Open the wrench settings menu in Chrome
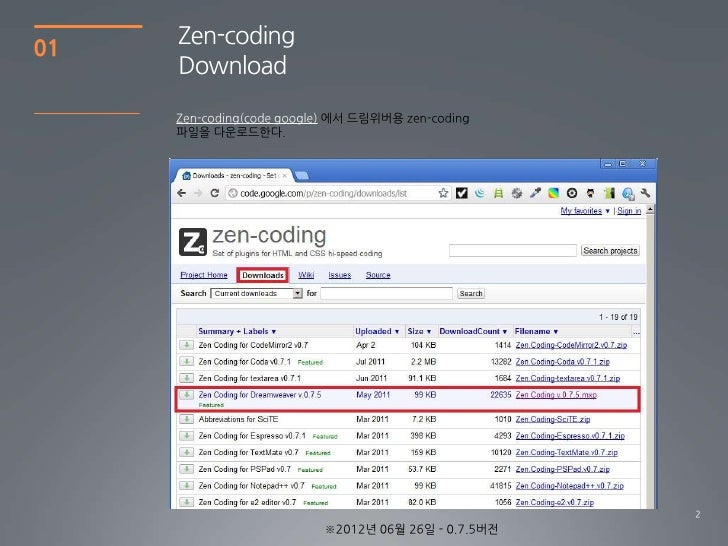The height and width of the screenshot is (546, 728). point(645,193)
